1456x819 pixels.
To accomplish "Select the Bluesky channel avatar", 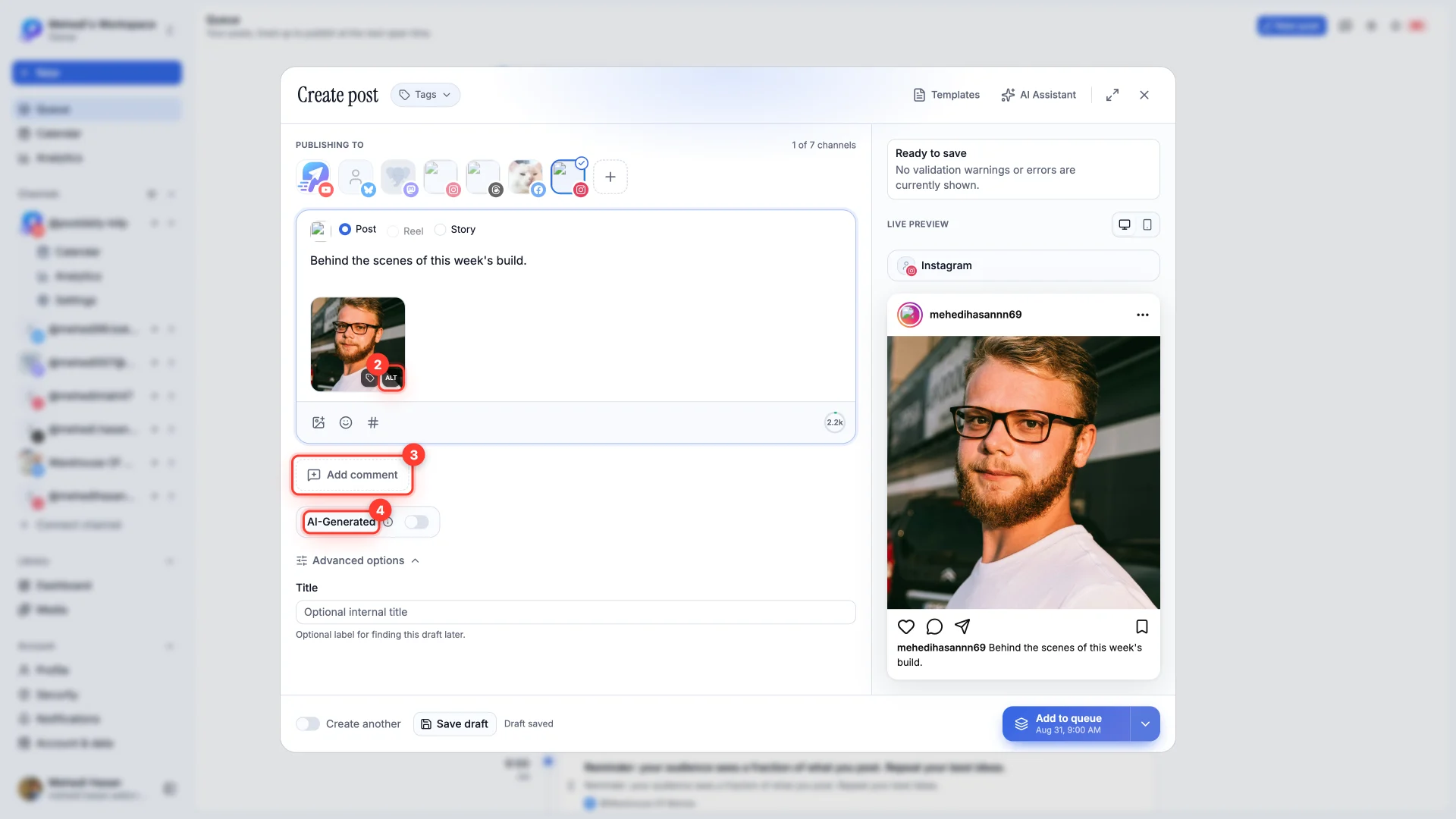I will (356, 177).
